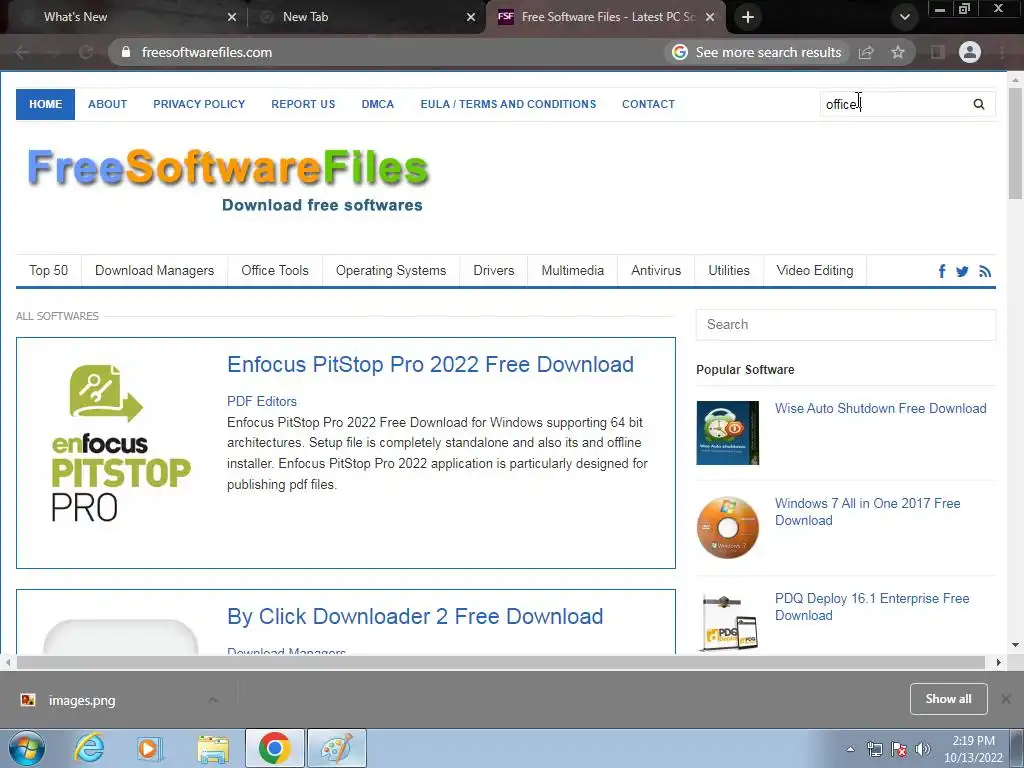
Task: Open PDQ Deploy 16.1 Enterprise link
Action: [x=872, y=607]
